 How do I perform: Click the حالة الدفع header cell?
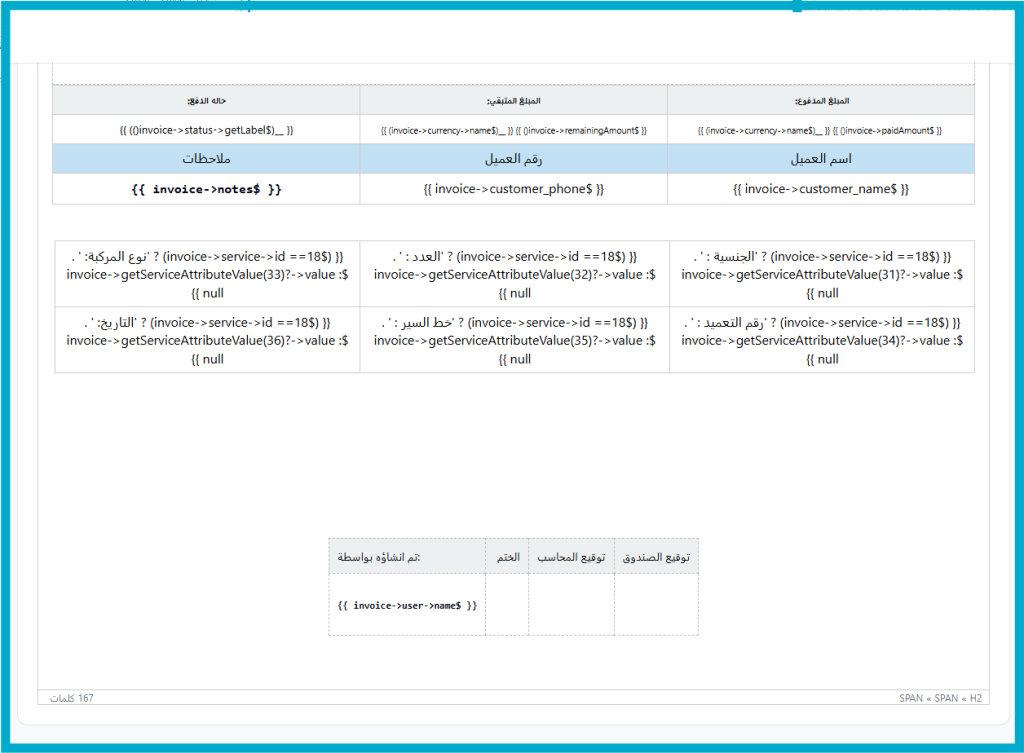pyautogui.click(x=206, y=101)
